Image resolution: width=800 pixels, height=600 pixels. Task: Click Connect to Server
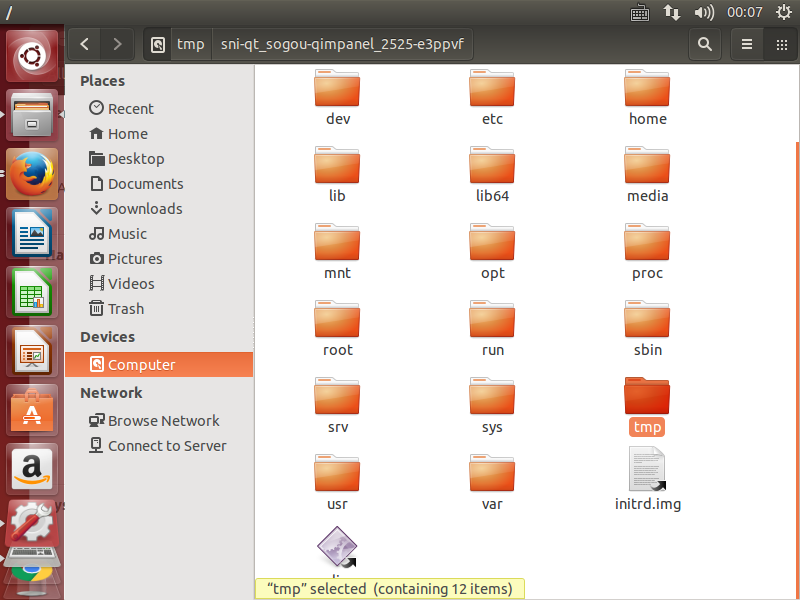[159, 445]
